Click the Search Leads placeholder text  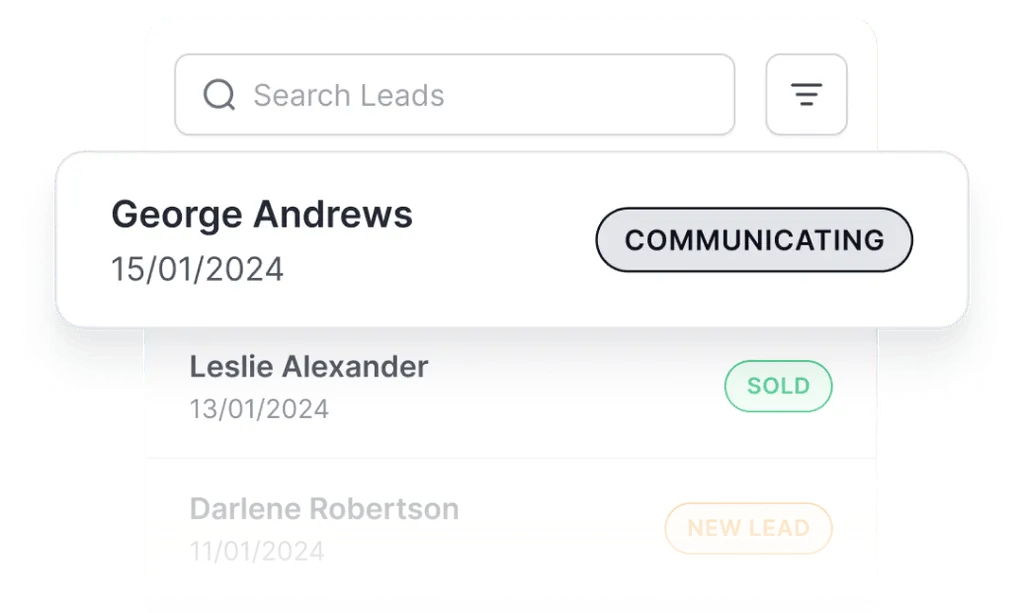[x=348, y=96]
